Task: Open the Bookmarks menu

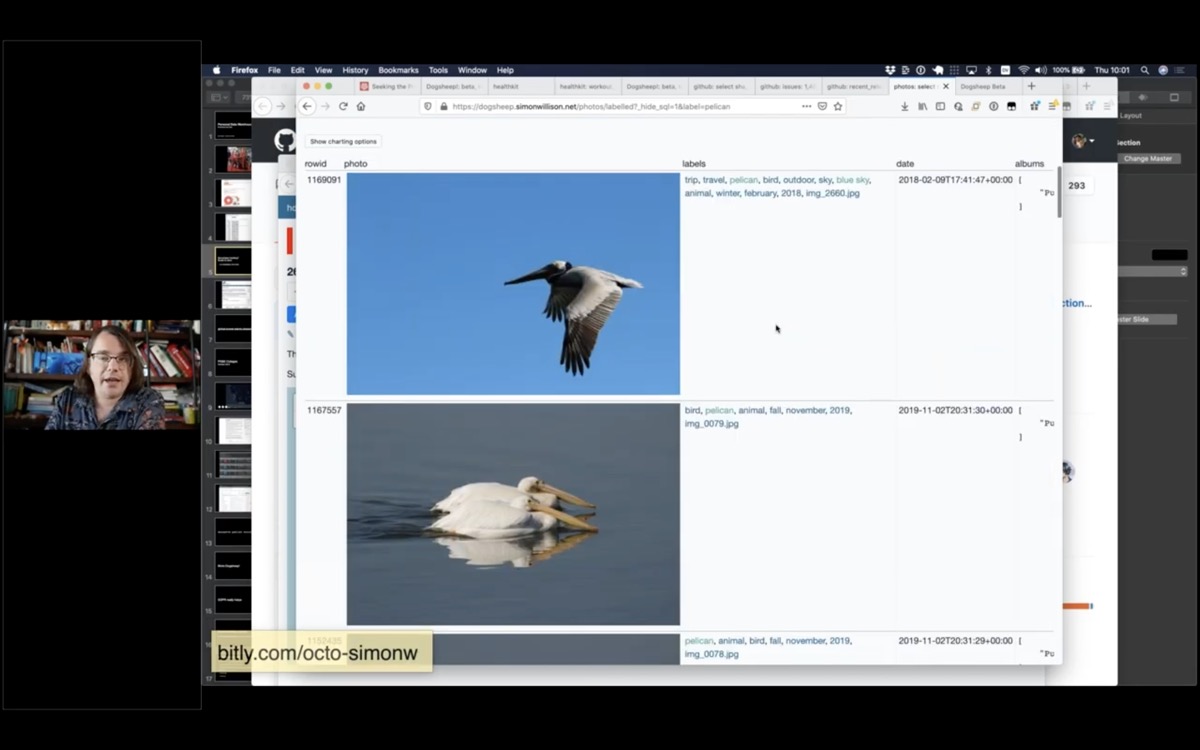Action: tap(398, 70)
